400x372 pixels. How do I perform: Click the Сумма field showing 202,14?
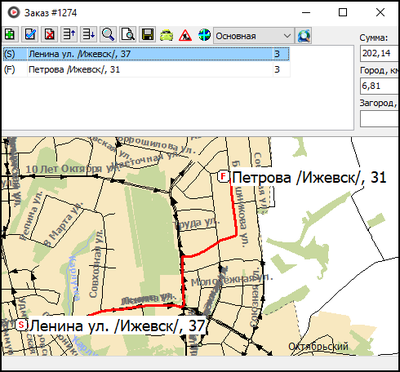tap(380, 53)
